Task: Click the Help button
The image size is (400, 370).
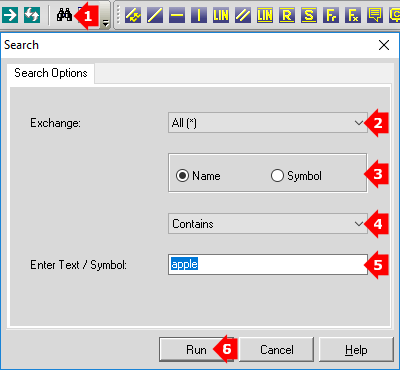Action: click(356, 350)
